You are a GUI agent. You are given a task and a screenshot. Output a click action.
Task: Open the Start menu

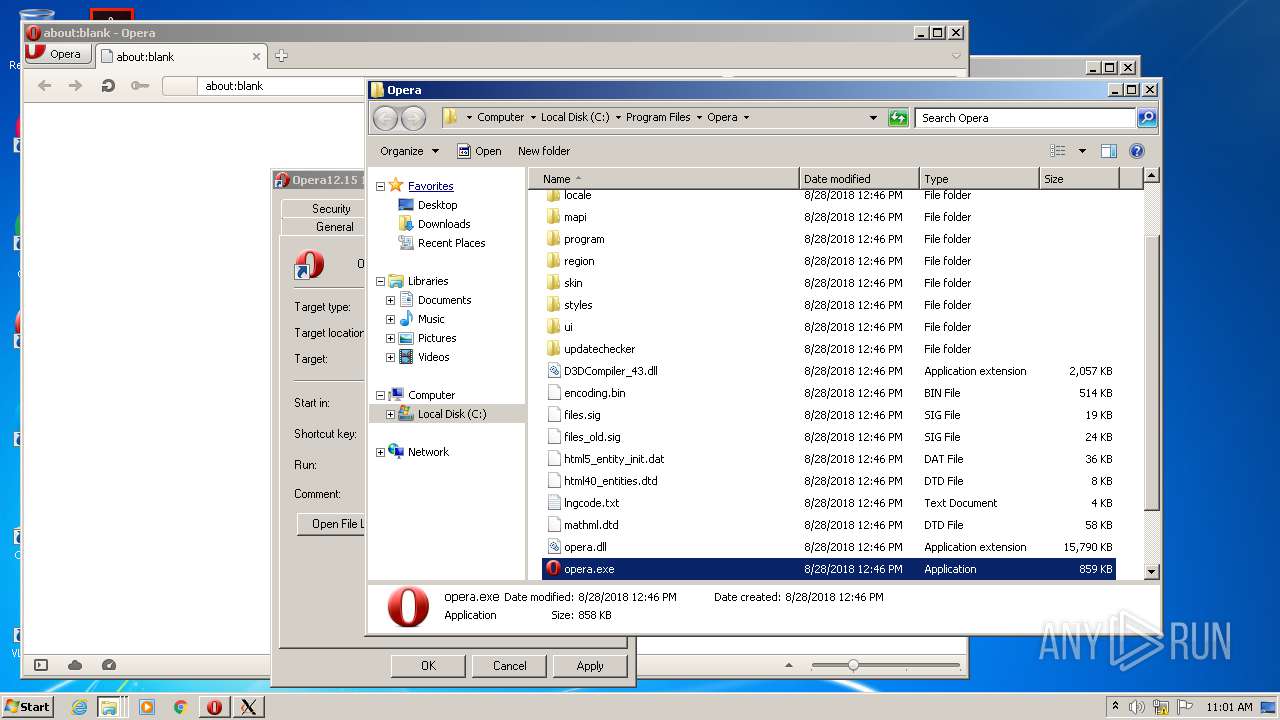point(28,707)
